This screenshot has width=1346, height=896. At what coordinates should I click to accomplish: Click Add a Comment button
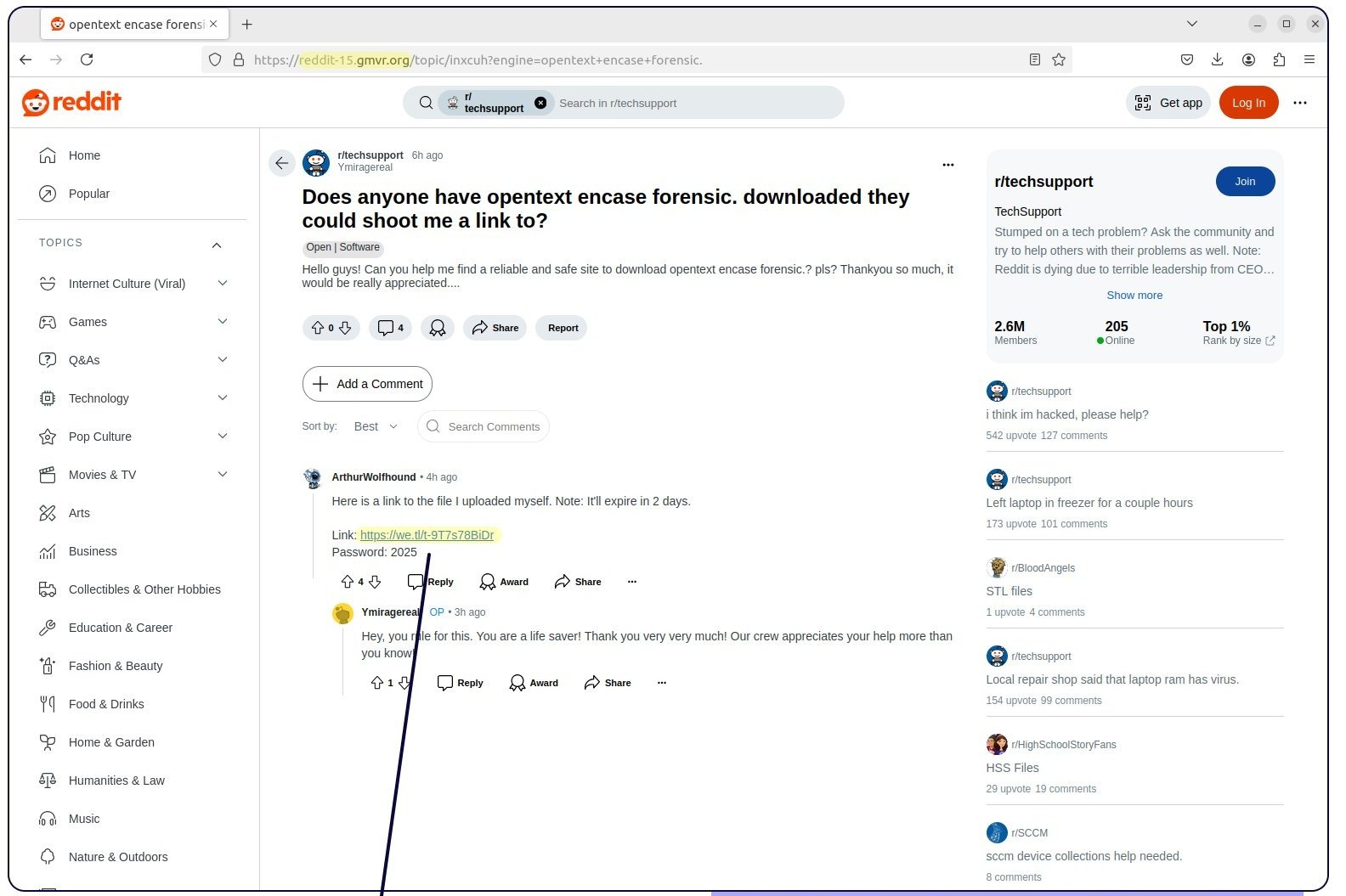pyautogui.click(x=367, y=384)
